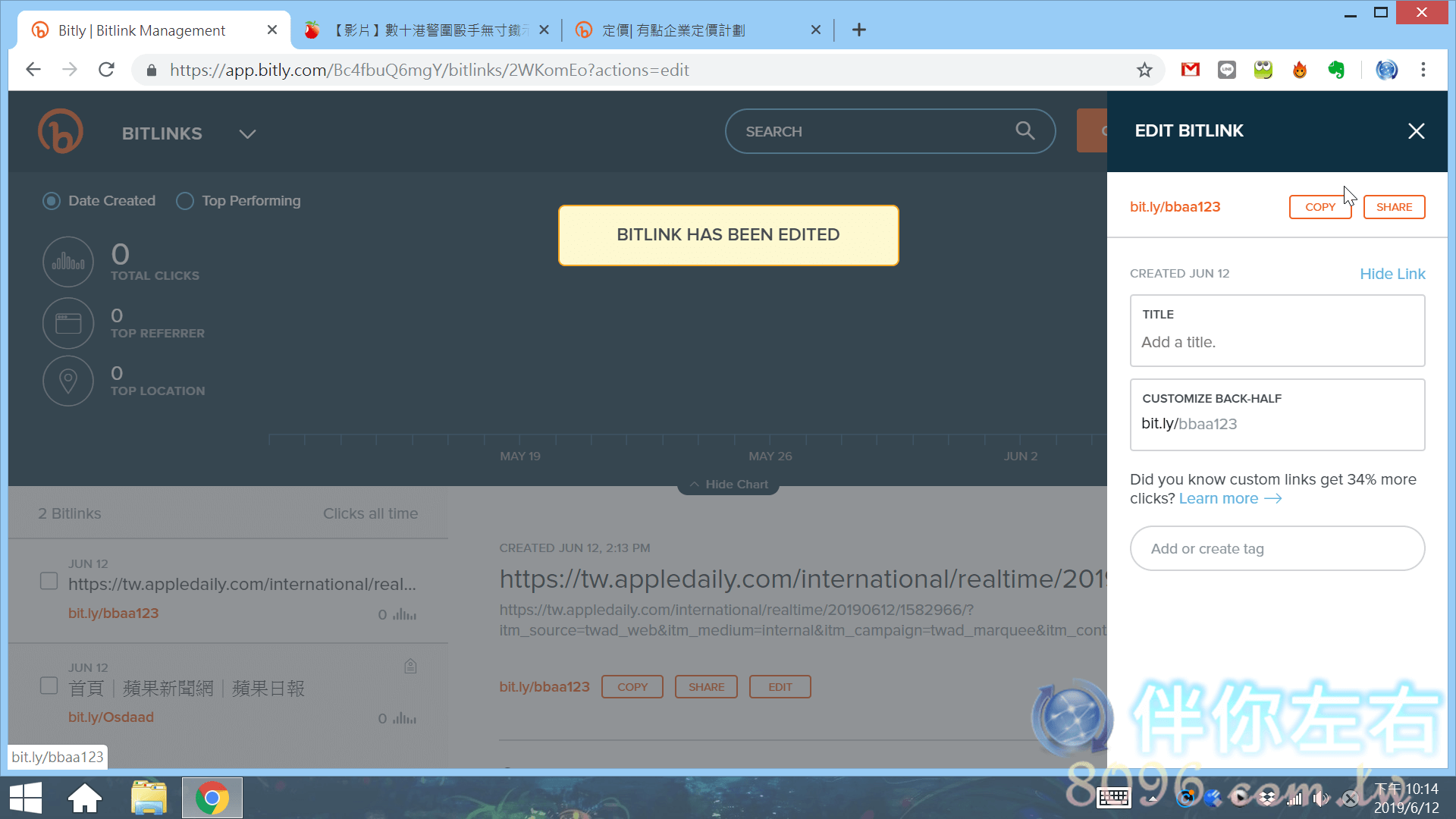
Task: Collapse chart with Hide Chart
Action: tap(728, 485)
